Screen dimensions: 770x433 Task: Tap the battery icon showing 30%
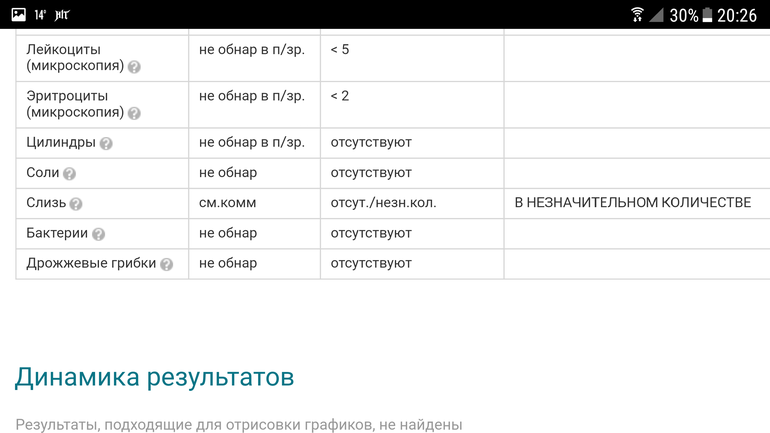[x=708, y=15]
